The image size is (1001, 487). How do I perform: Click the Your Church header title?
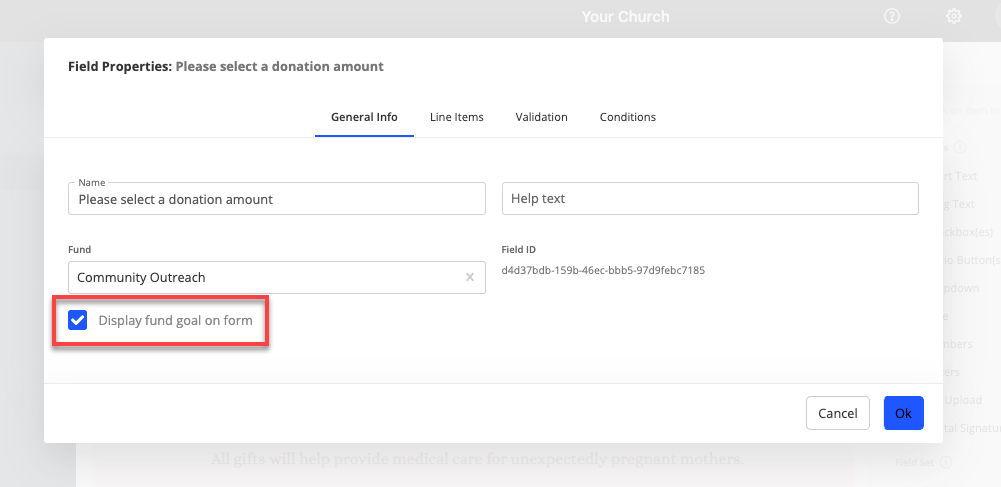tap(625, 17)
